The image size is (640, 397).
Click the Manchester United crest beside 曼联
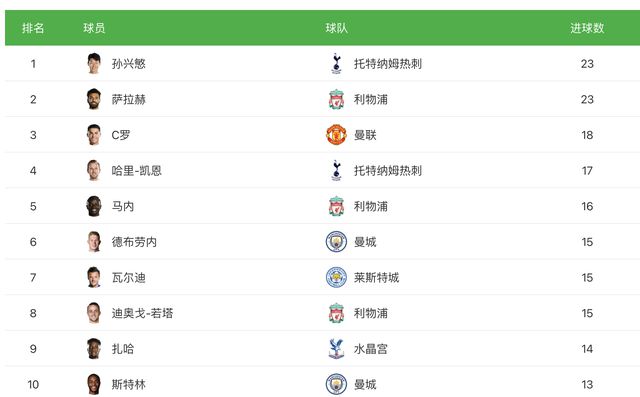tap(336, 135)
